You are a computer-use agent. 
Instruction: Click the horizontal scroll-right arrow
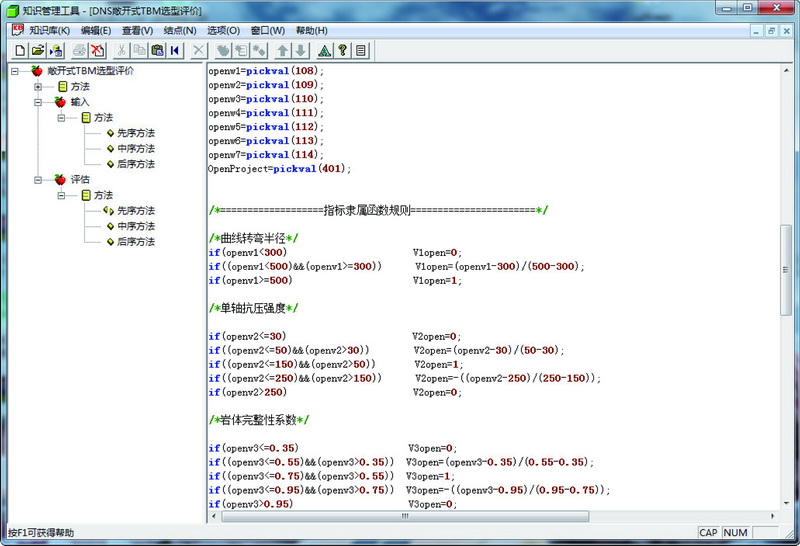point(772,516)
